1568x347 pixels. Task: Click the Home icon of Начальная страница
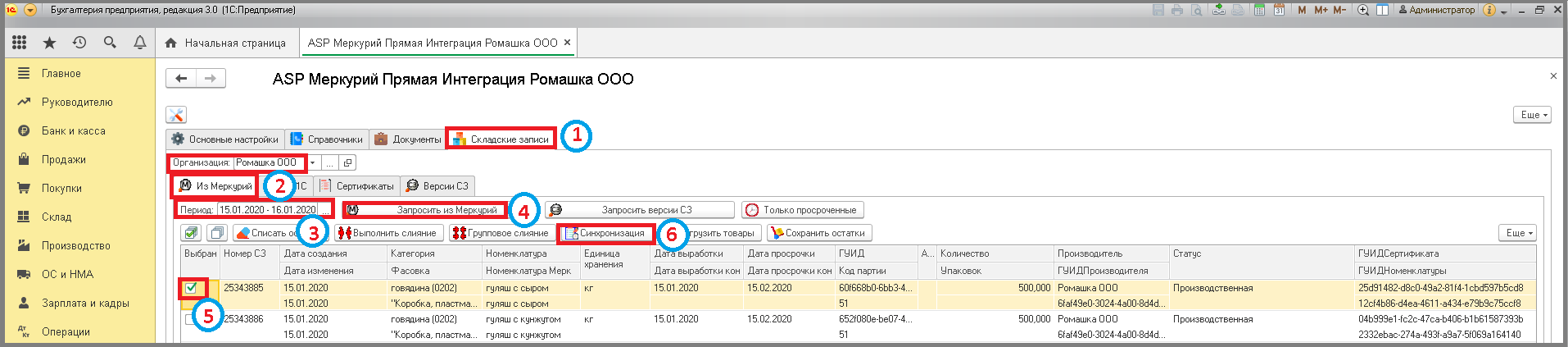[x=170, y=43]
